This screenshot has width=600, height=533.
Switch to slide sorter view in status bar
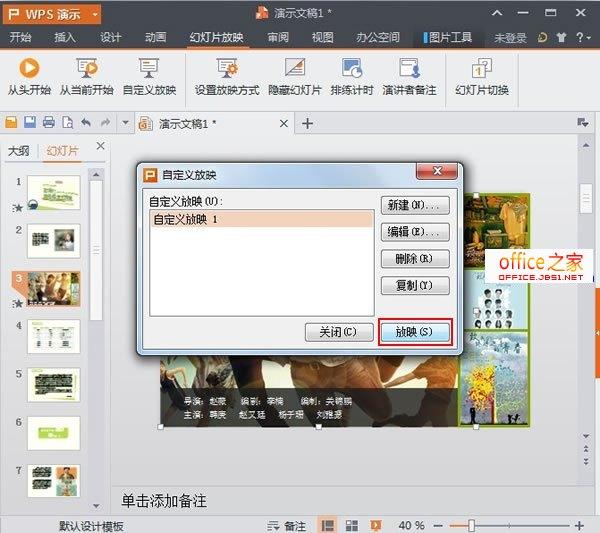(x=351, y=525)
